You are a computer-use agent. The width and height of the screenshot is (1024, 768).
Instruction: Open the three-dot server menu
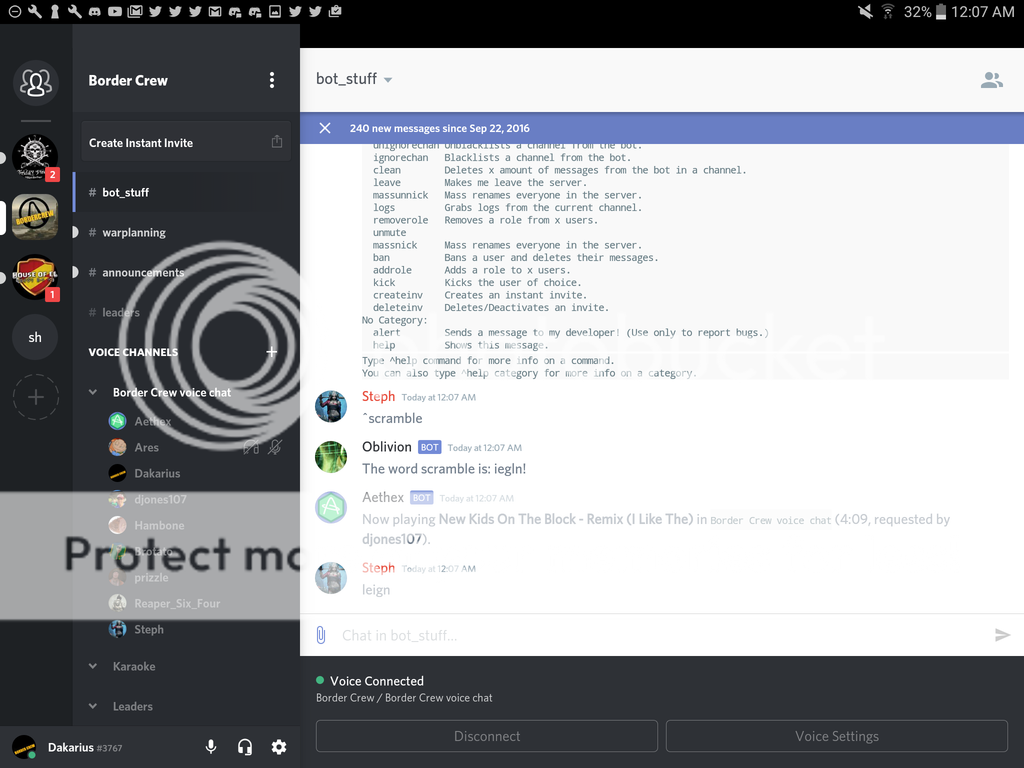(271, 80)
